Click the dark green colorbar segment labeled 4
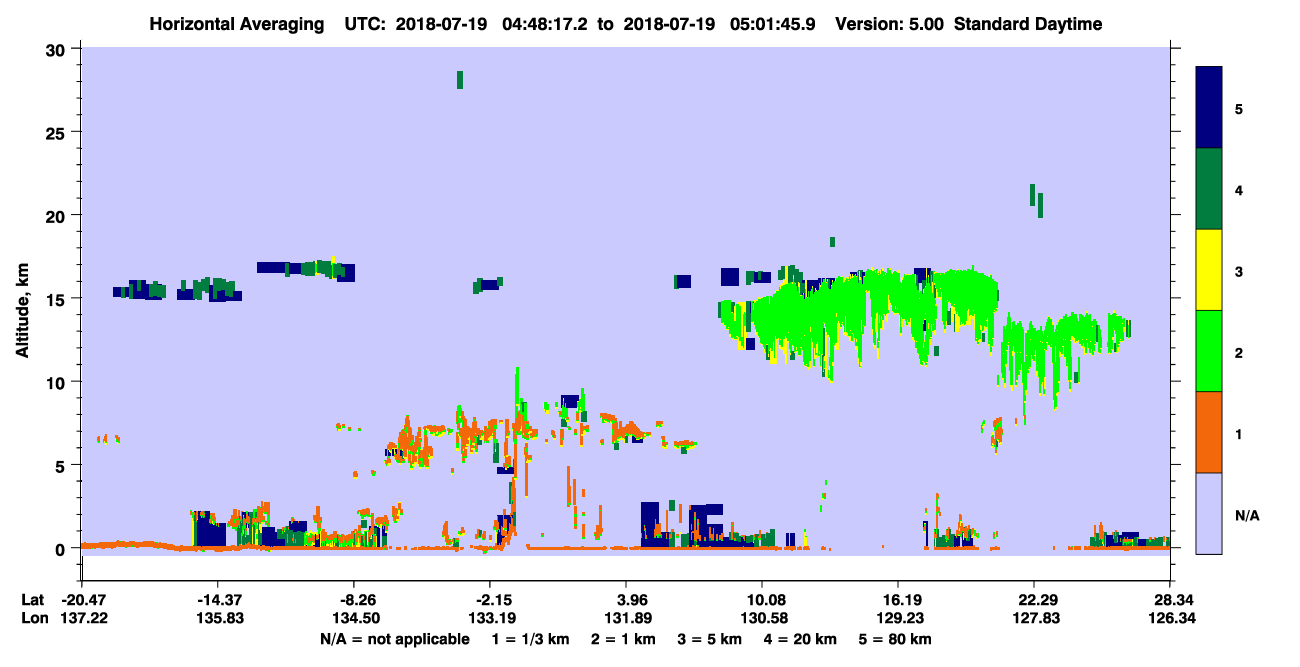Viewport: 1300px width, 667px height. point(1209,189)
